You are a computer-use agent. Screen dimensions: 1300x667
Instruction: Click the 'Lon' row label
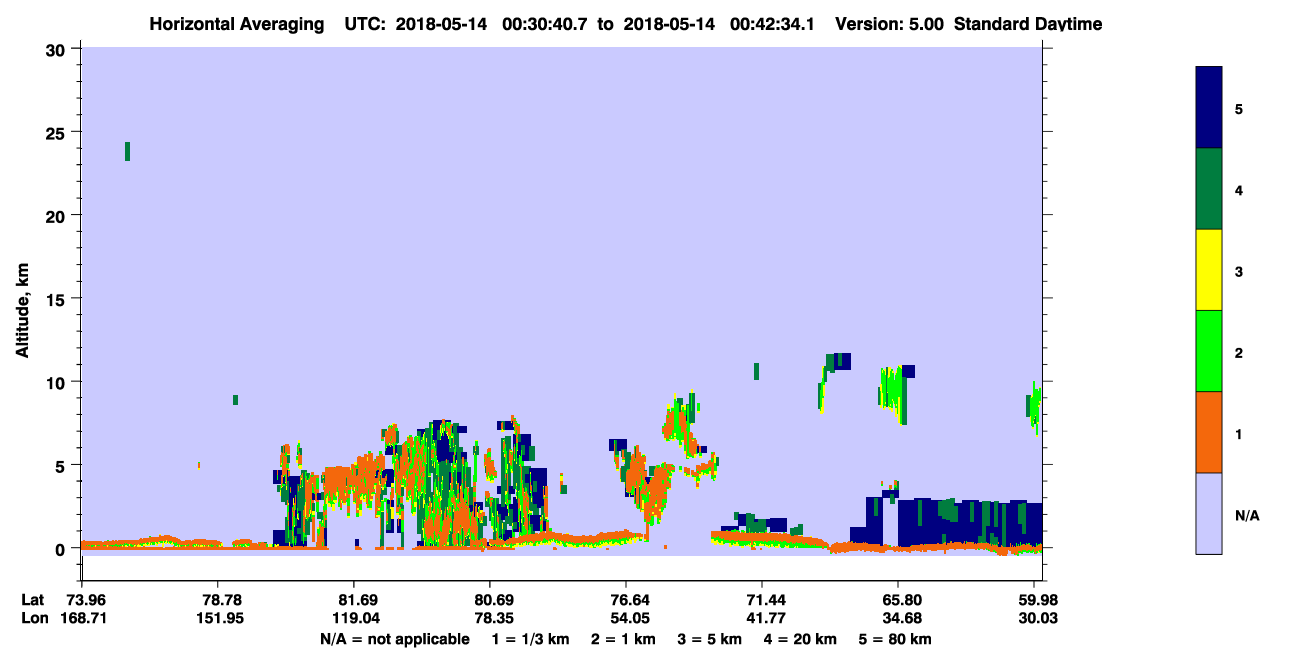[33, 618]
